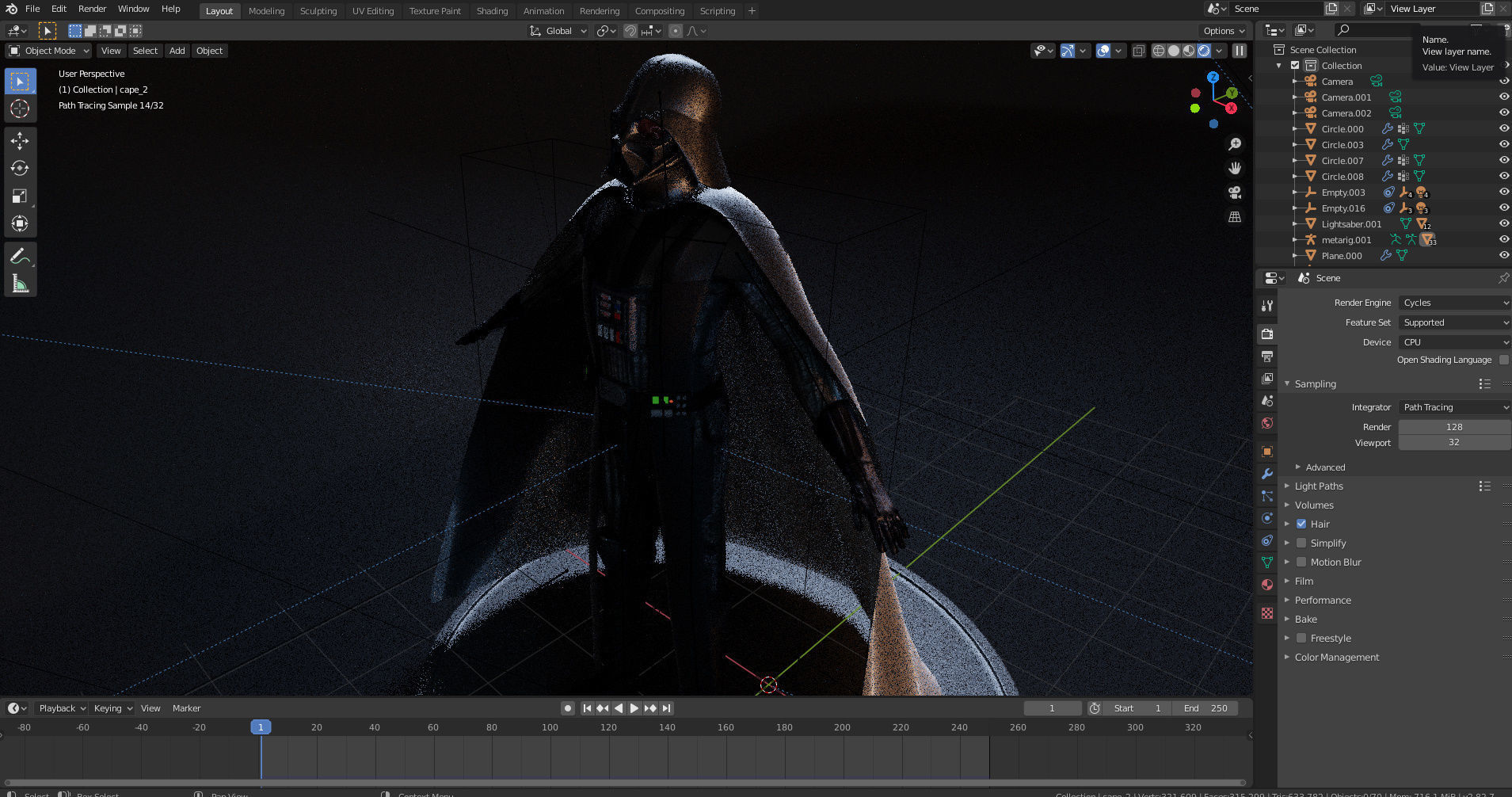Open the Object properties tab
The image size is (1512, 797).
pos(1267,452)
